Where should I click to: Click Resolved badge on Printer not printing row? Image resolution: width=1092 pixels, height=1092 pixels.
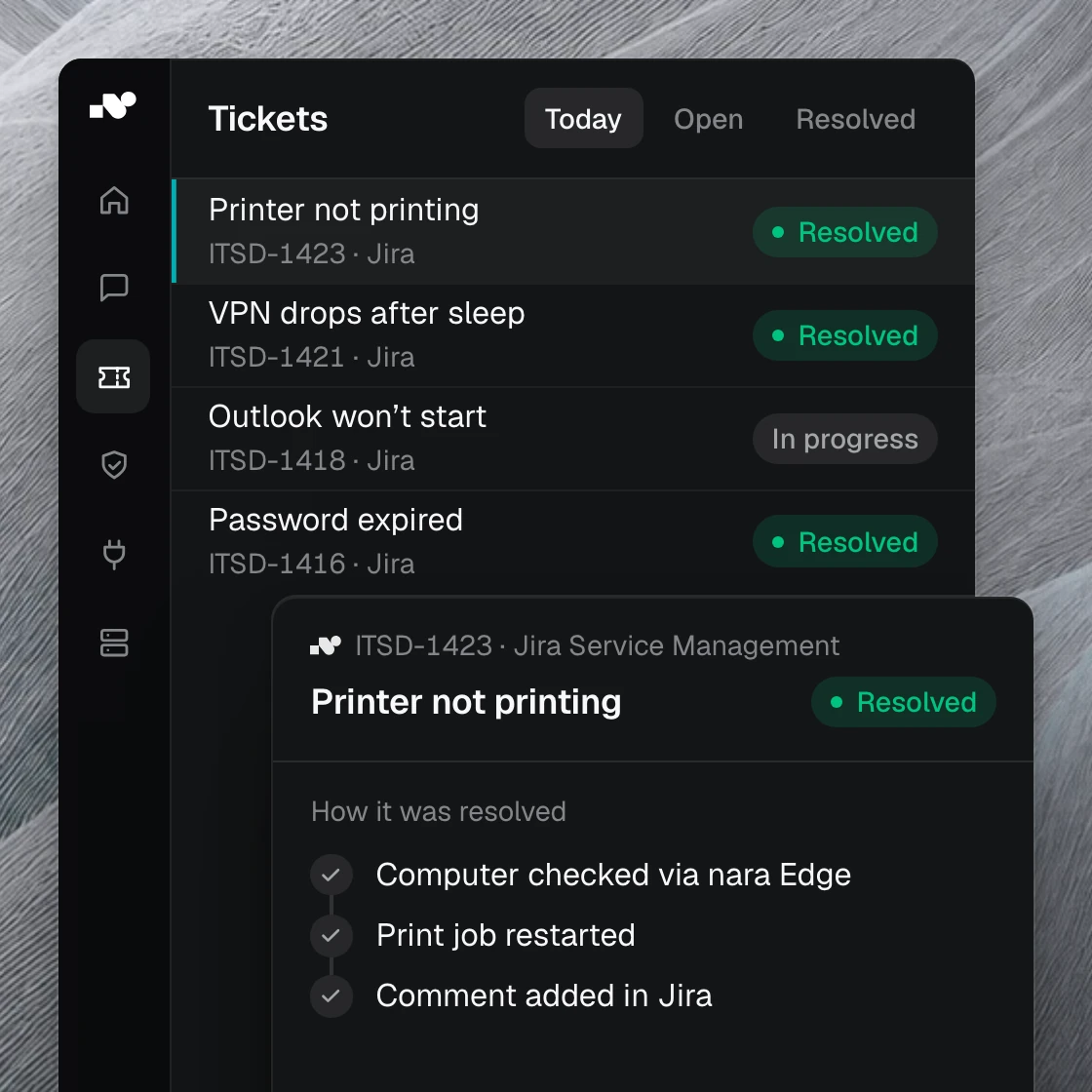pos(844,232)
